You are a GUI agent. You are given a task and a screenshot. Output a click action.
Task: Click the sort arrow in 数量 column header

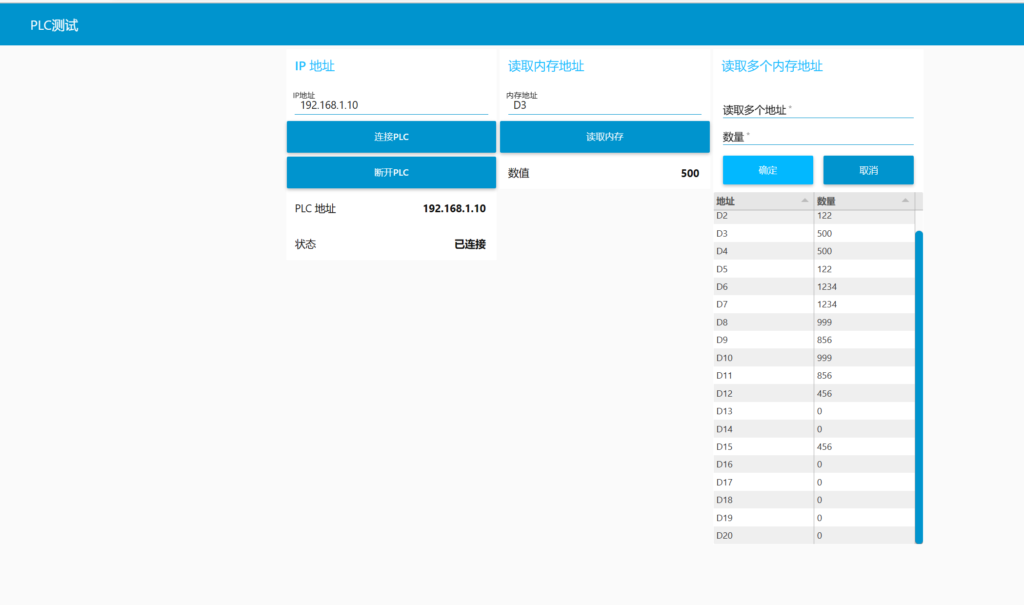[905, 201]
